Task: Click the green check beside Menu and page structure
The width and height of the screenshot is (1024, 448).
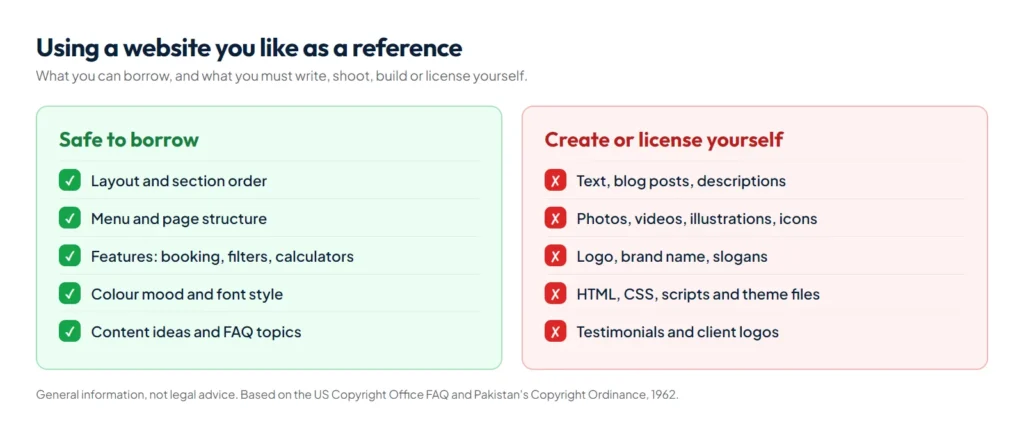Action: pos(69,218)
